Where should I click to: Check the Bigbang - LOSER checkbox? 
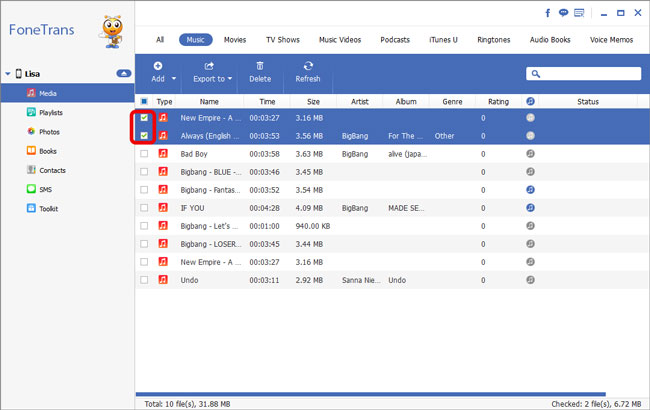tap(144, 243)
